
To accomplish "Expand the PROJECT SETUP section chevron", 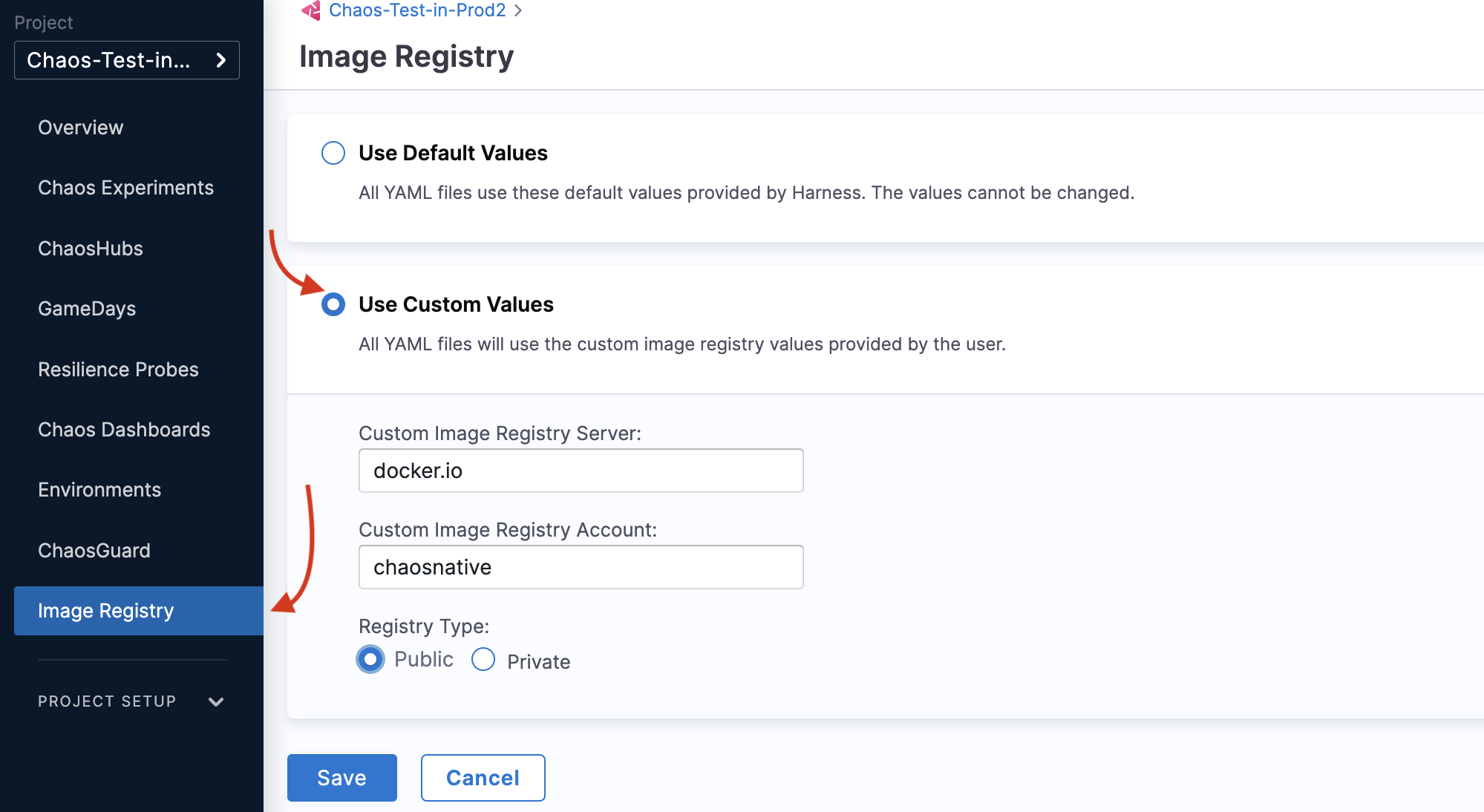I will (216, 701).
